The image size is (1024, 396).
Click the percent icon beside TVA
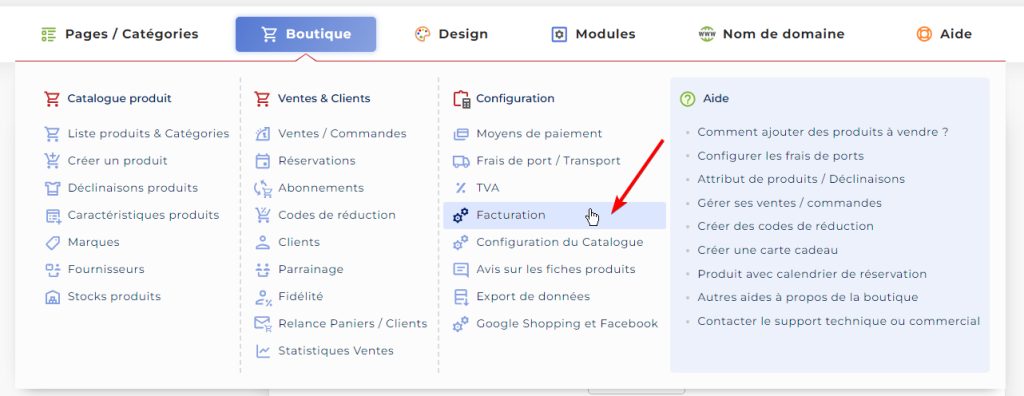(x=461, y=188)
